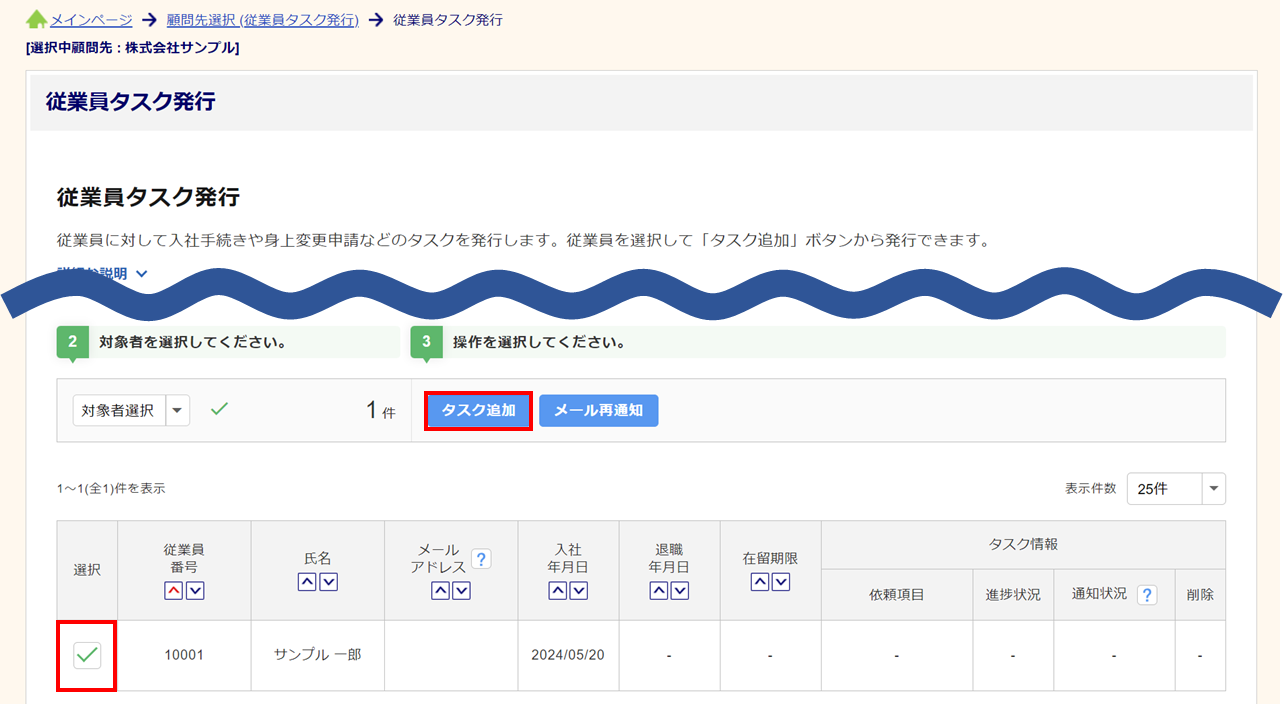Sort メールアドレス column ascending
Screen dimensions: 1283x704
click(440, 591)
